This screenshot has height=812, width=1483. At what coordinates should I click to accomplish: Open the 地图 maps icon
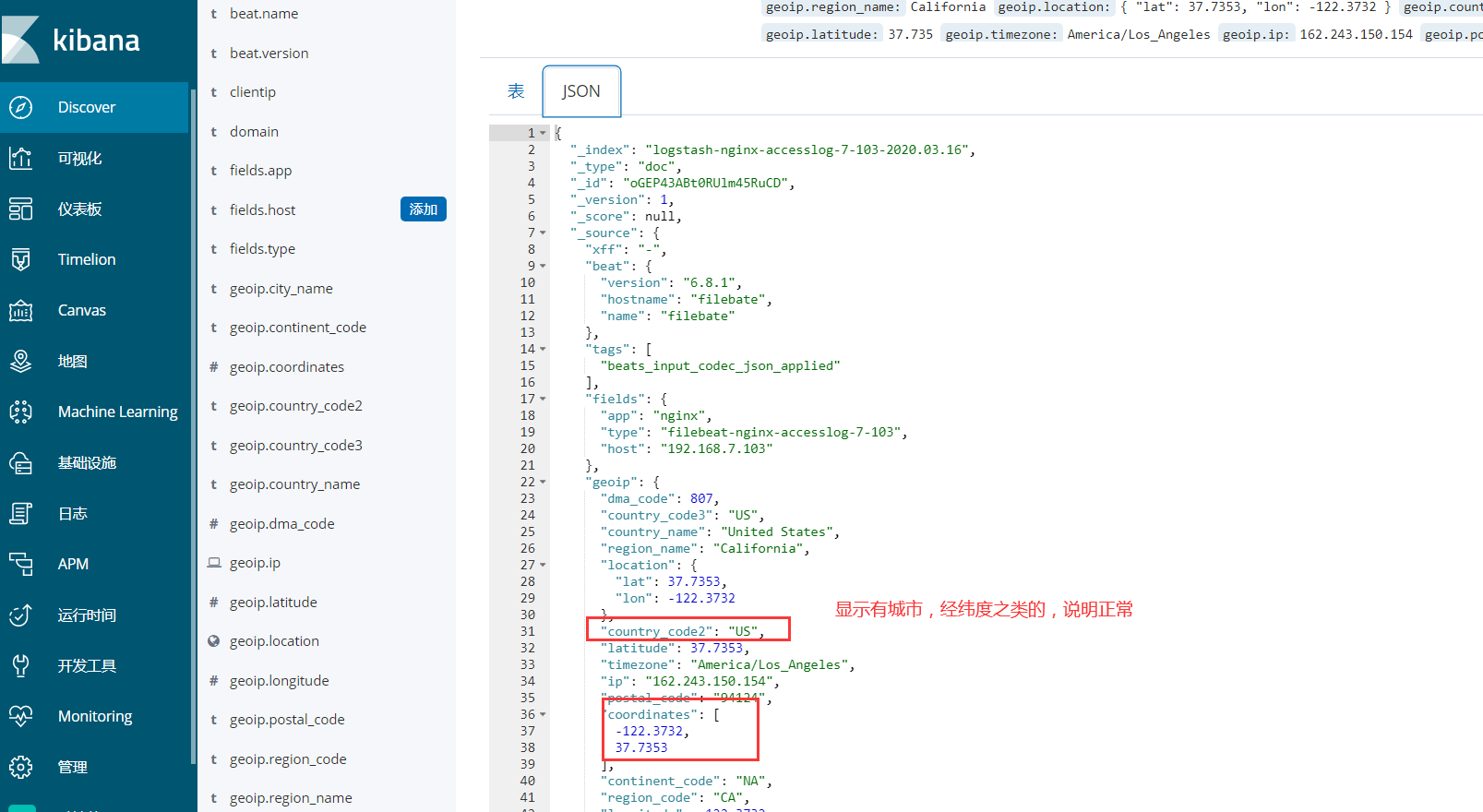20,361
